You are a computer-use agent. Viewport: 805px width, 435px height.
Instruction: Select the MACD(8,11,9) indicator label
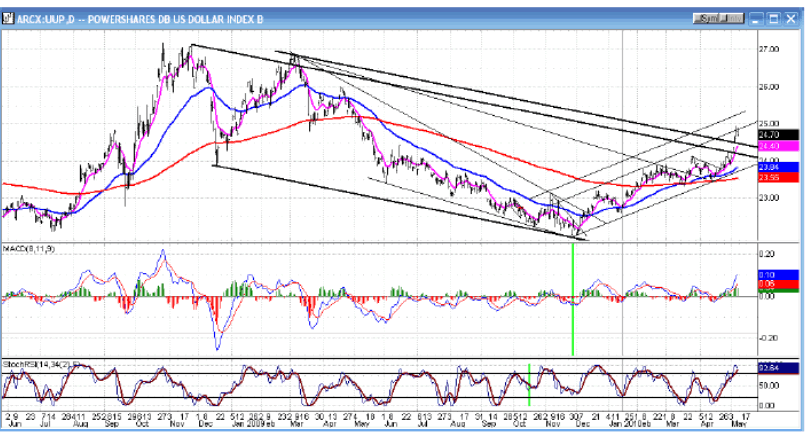click(29, 249)
